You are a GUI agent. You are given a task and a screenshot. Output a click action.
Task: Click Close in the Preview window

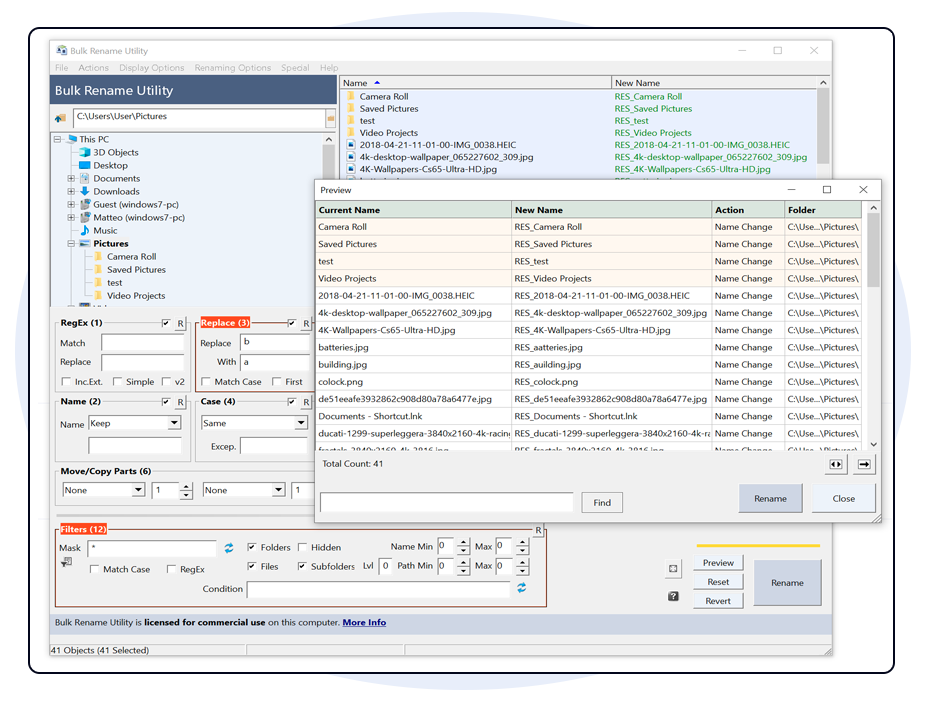[x=843, y=498]
